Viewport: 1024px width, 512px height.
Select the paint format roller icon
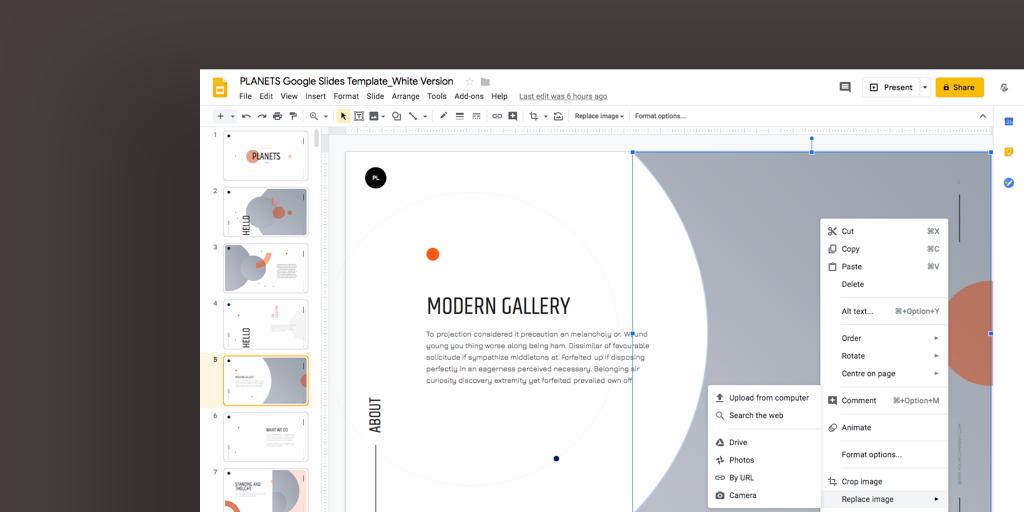pos(293,116)
